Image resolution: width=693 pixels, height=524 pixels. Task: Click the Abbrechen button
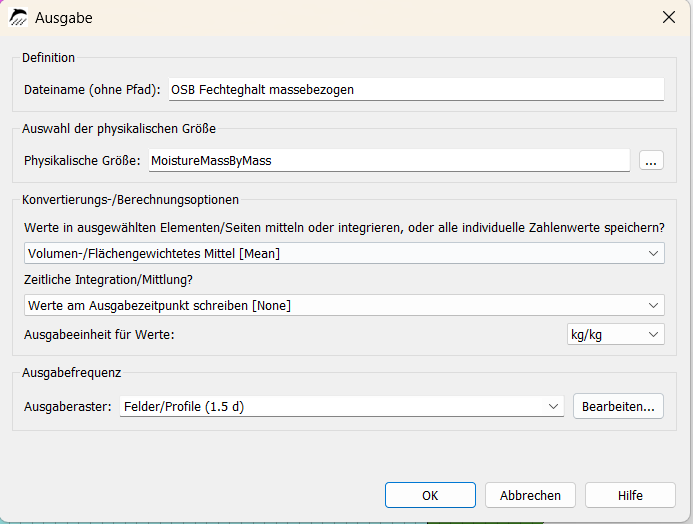tap(530, 495)
